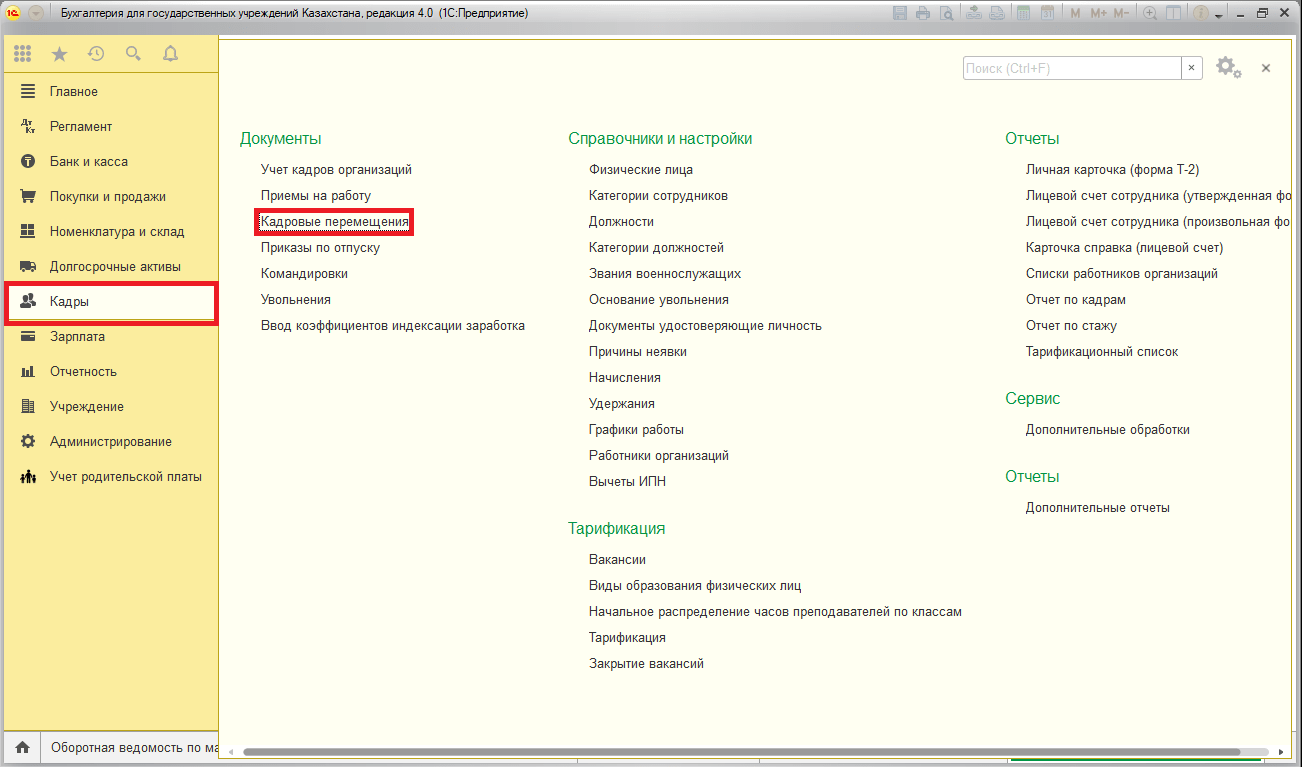Screen dimensions: 1302x767
Task: Open navigation settings gear icon
Action: click(1227, 68)
